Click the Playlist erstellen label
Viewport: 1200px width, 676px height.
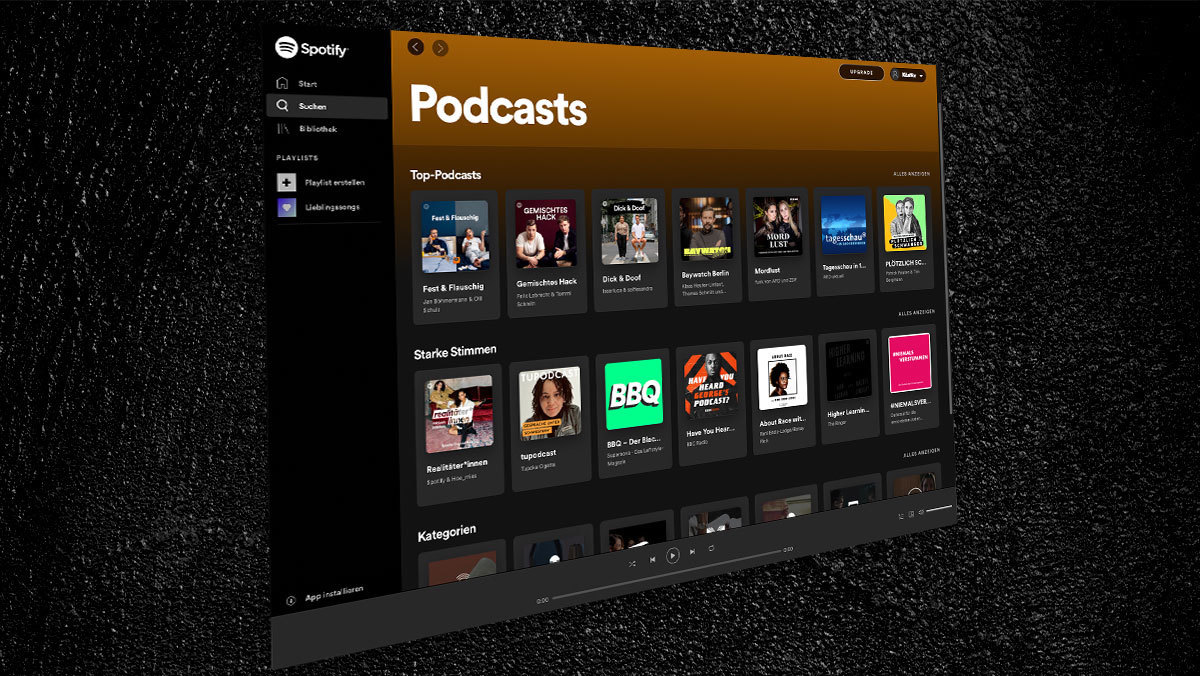pyautogui.click(x=335, y=183)
